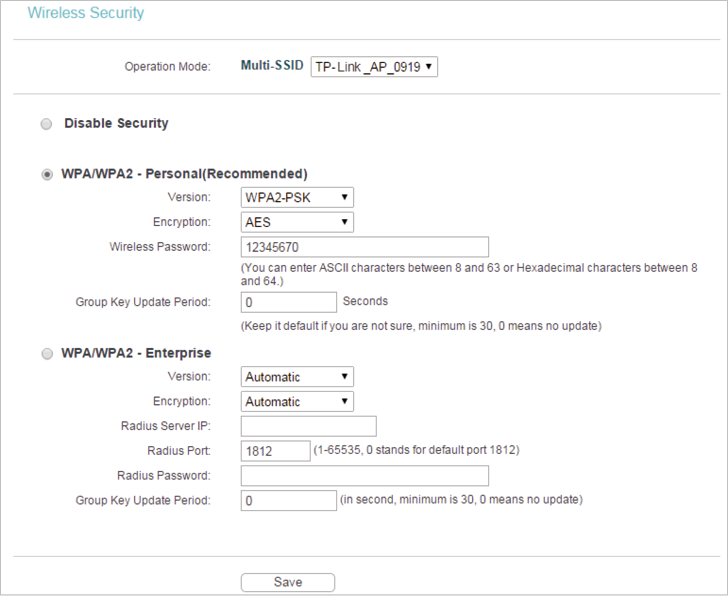Viewport: 728px width, 596px height.
Task: Select the Radius Port input box
Action: pos(275,451)
